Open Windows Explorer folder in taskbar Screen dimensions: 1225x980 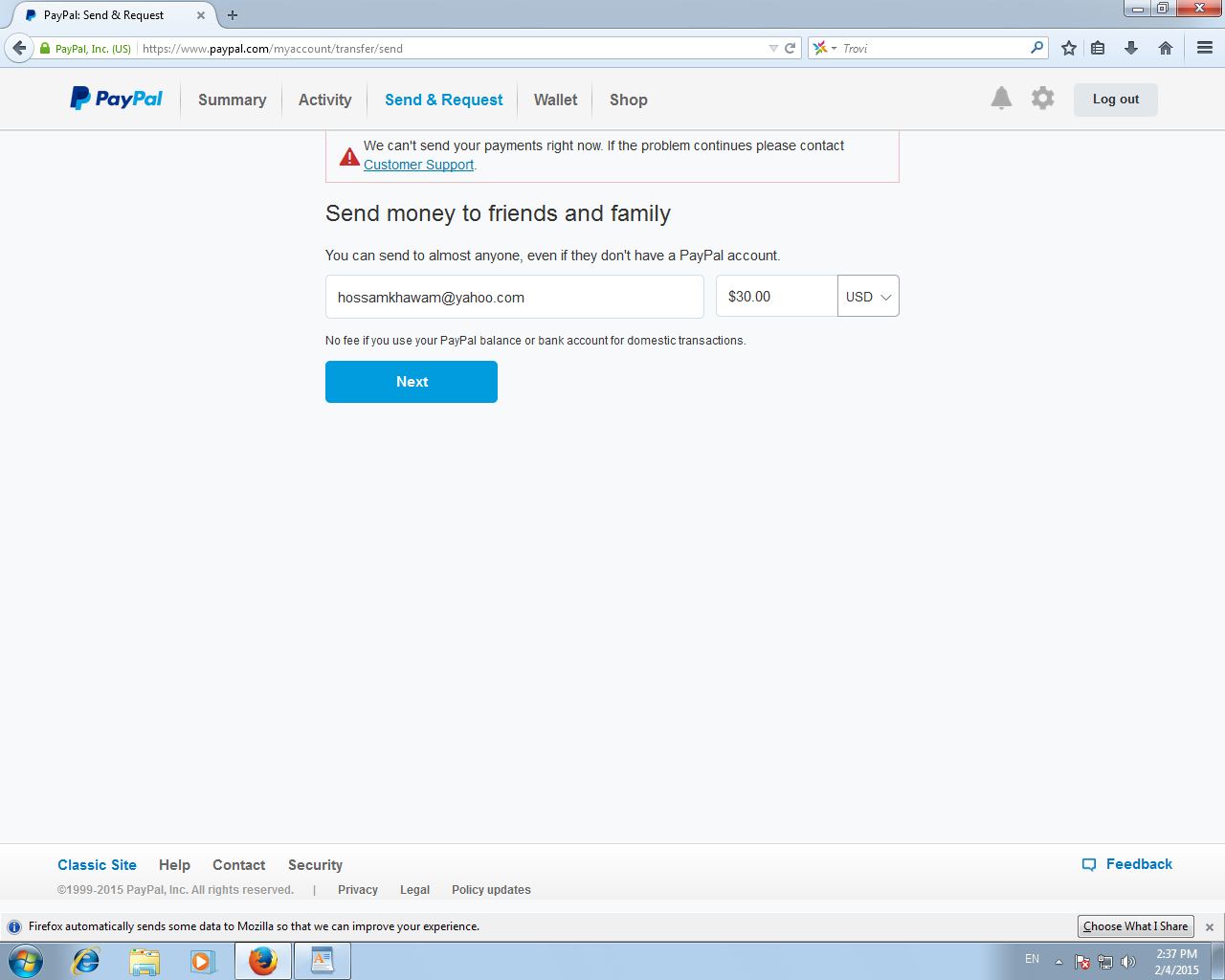point(145,961)
